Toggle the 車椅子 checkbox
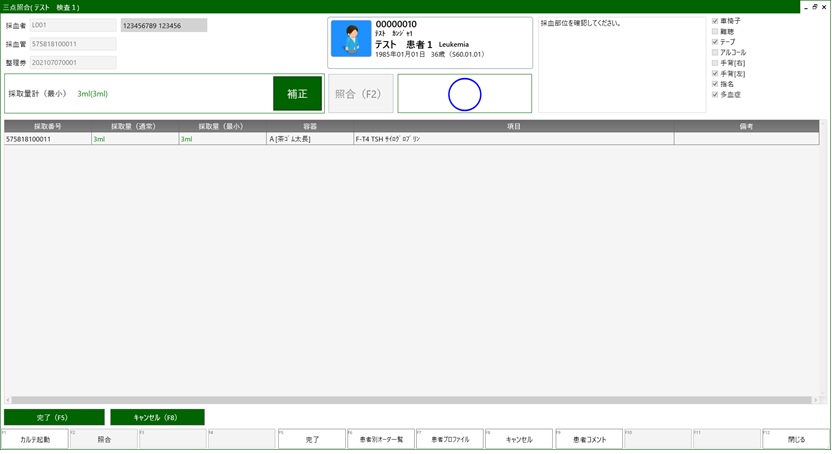The image size is (832, 454). pyautogui.click(x=715, y=21)
